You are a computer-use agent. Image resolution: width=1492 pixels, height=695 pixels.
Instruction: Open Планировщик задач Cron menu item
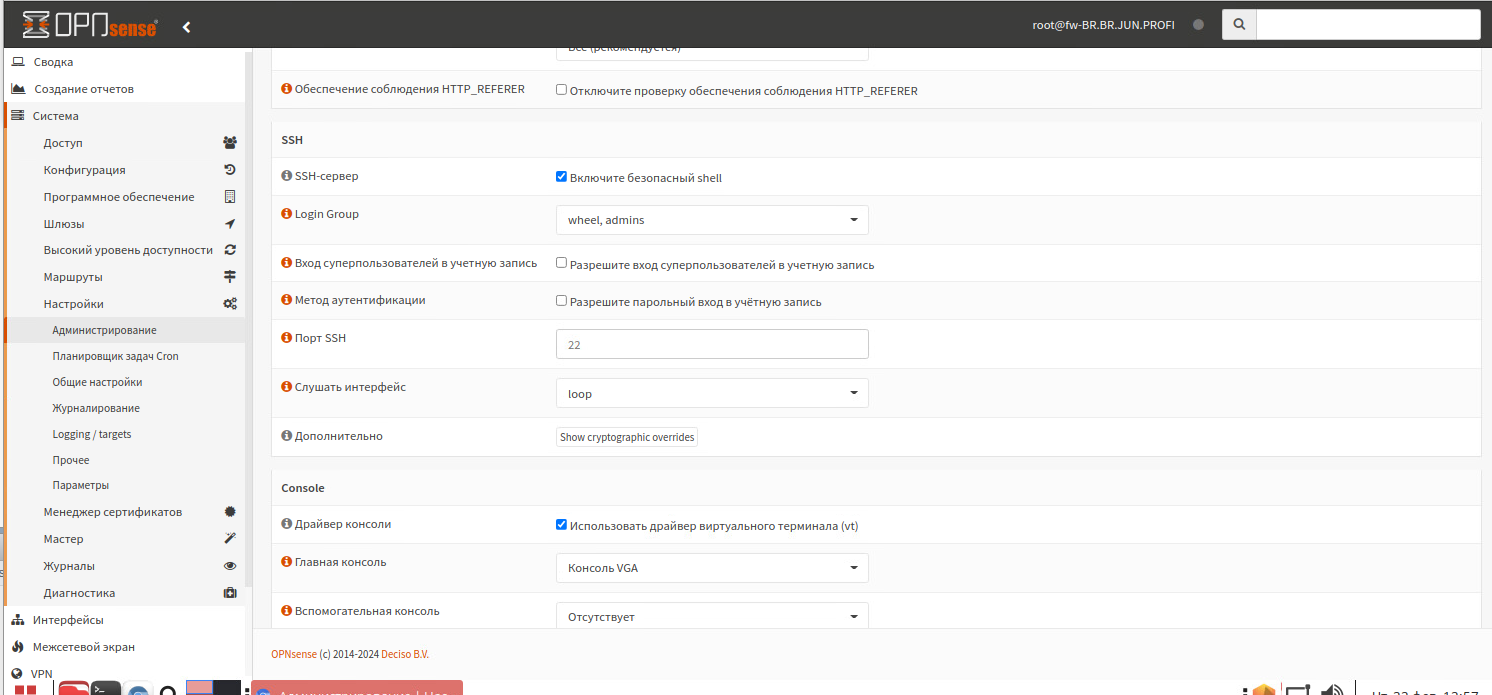click(115, 356)
